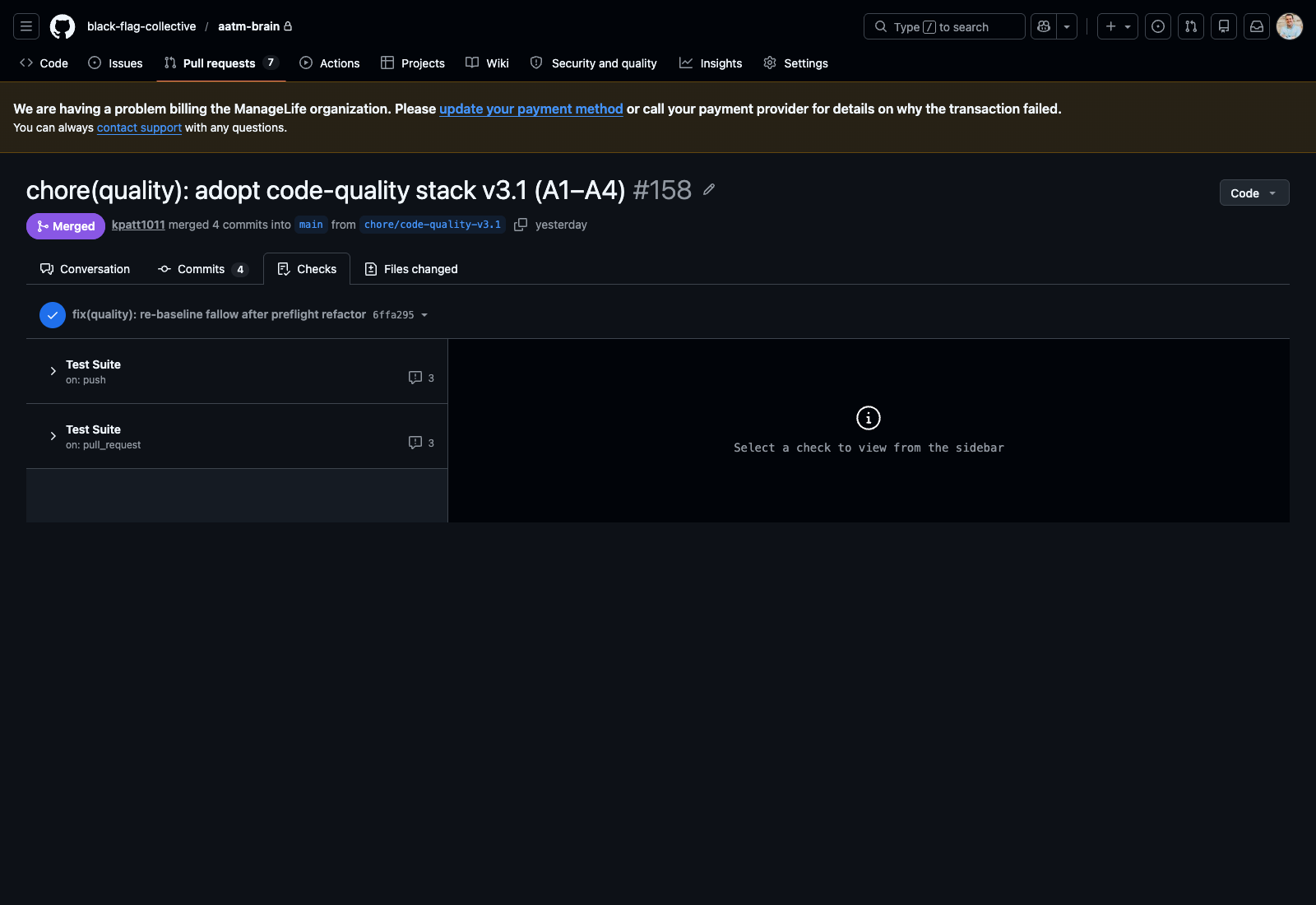The image size is (1316, 905).
Task: Click the pencil icon to edit PR title
Action: click(x=708, y=189)
